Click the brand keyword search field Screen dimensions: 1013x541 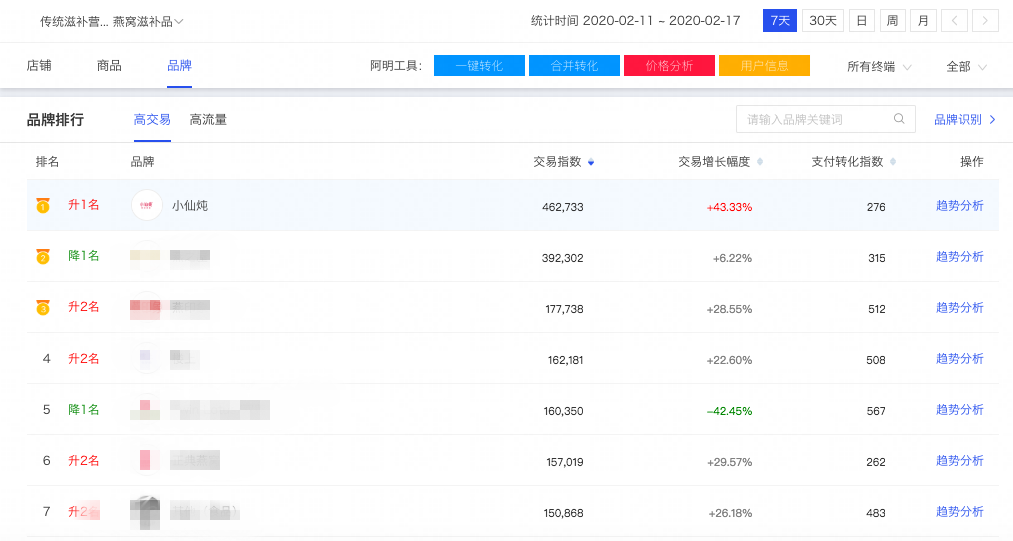(x=815, y=119)
